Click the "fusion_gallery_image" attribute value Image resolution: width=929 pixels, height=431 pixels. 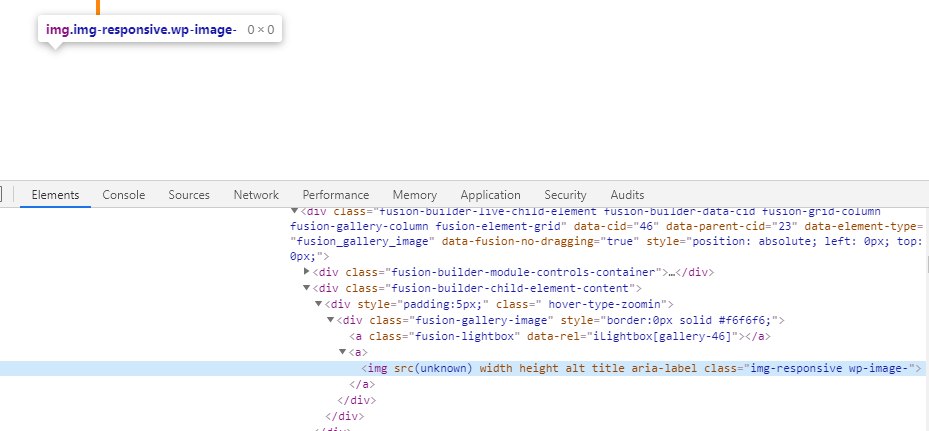(363, 241)
